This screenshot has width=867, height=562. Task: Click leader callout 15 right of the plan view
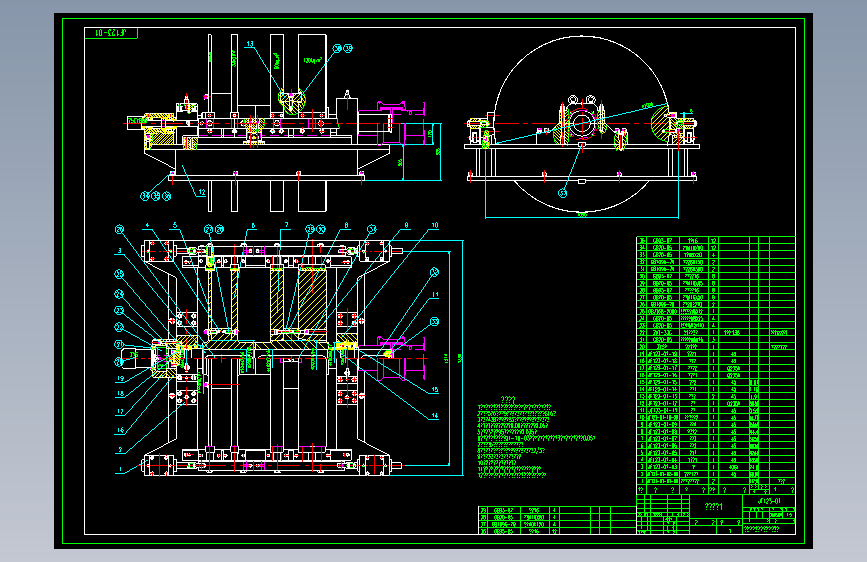[435, 390]
